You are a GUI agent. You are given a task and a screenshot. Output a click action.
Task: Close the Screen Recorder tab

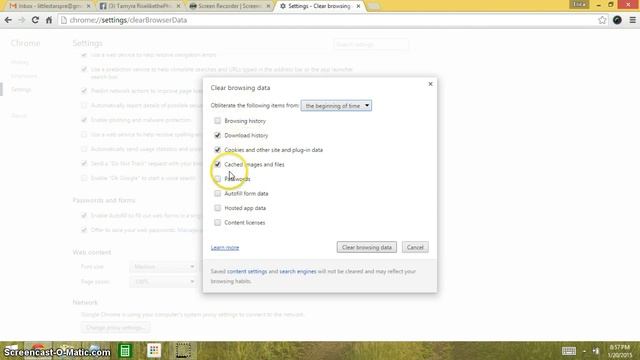268,6
